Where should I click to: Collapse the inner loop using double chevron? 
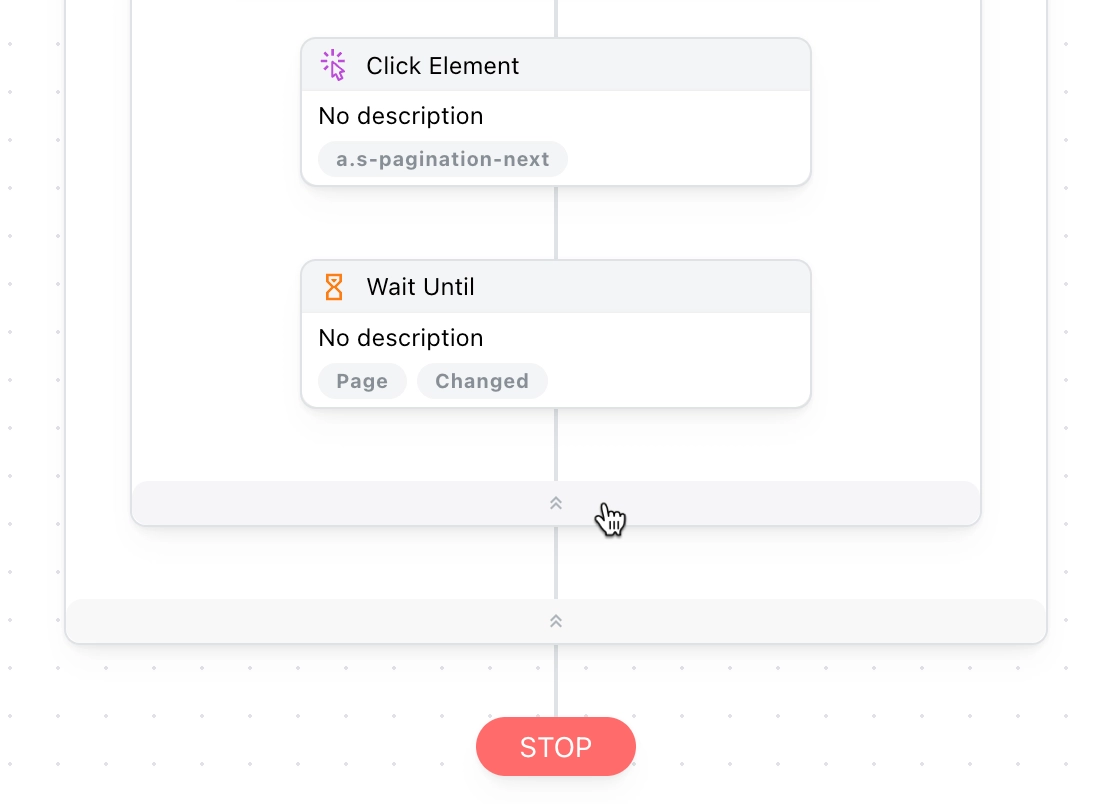pos(556,503)
